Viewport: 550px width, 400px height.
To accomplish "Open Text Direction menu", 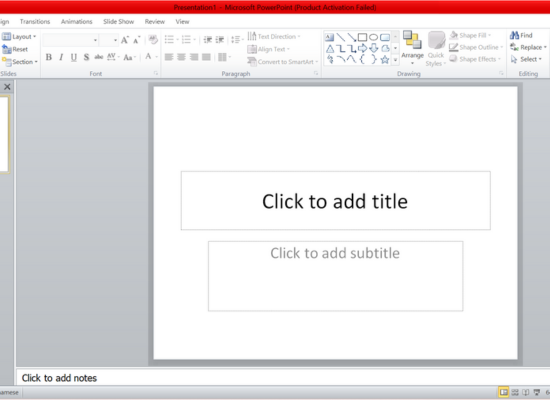I will (274, 36).
